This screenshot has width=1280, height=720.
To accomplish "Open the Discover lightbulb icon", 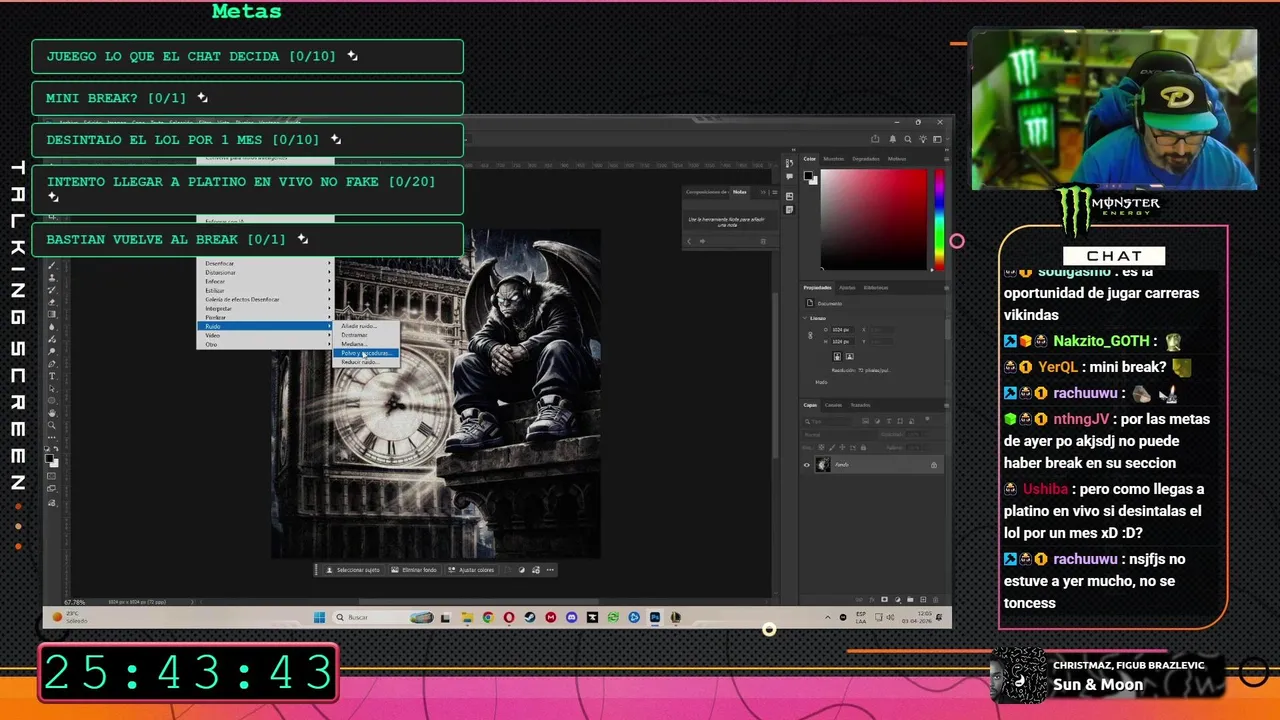I will pyautogui.click(x=923, y=139).
